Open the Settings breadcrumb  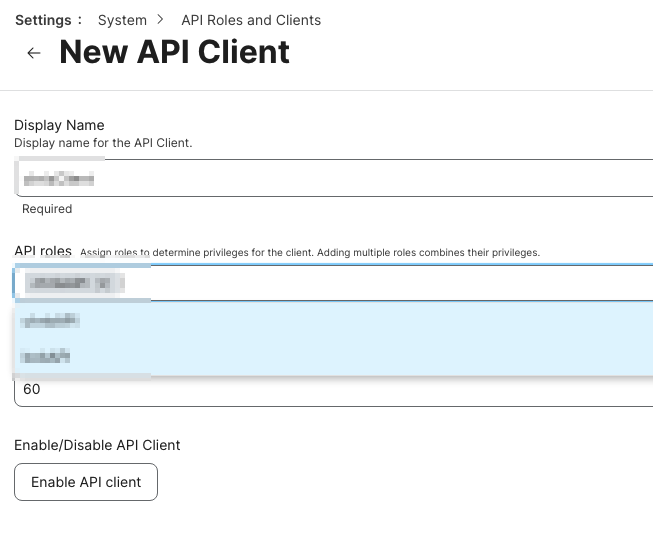[43, 20]
